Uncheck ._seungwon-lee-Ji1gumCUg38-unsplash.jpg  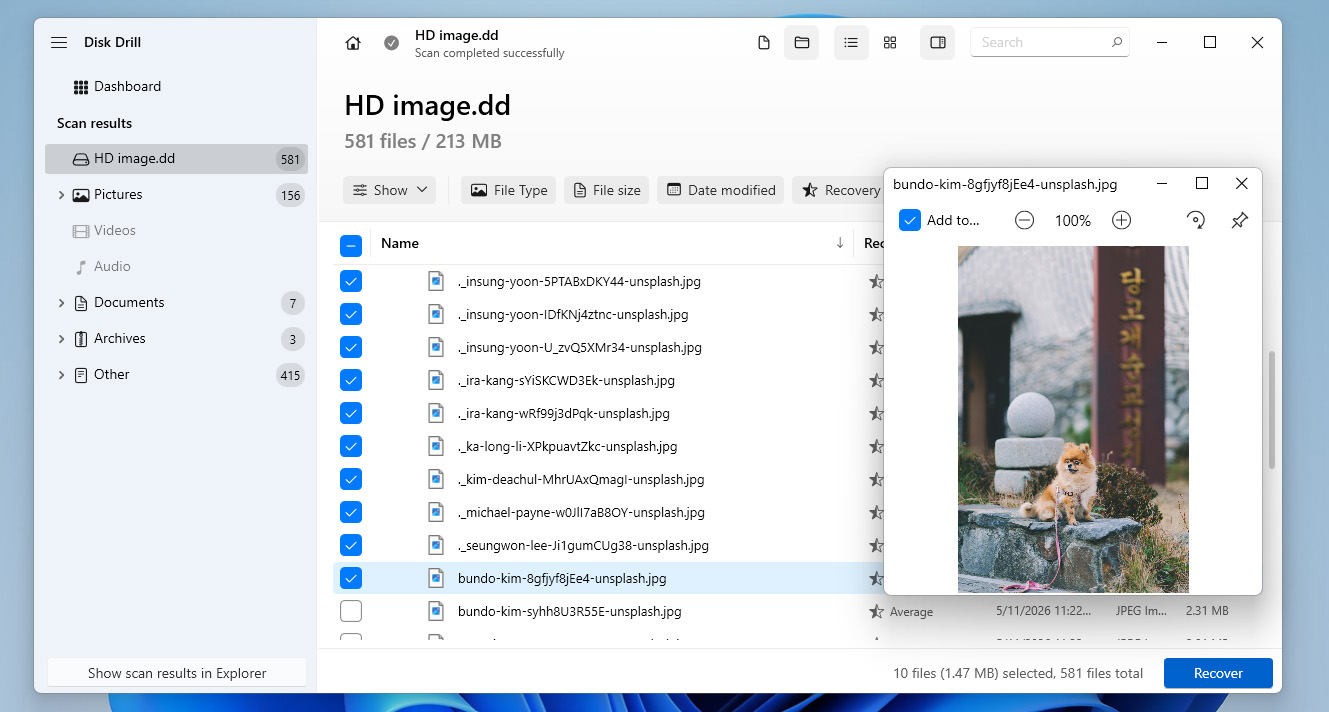[x=351, y=545]
